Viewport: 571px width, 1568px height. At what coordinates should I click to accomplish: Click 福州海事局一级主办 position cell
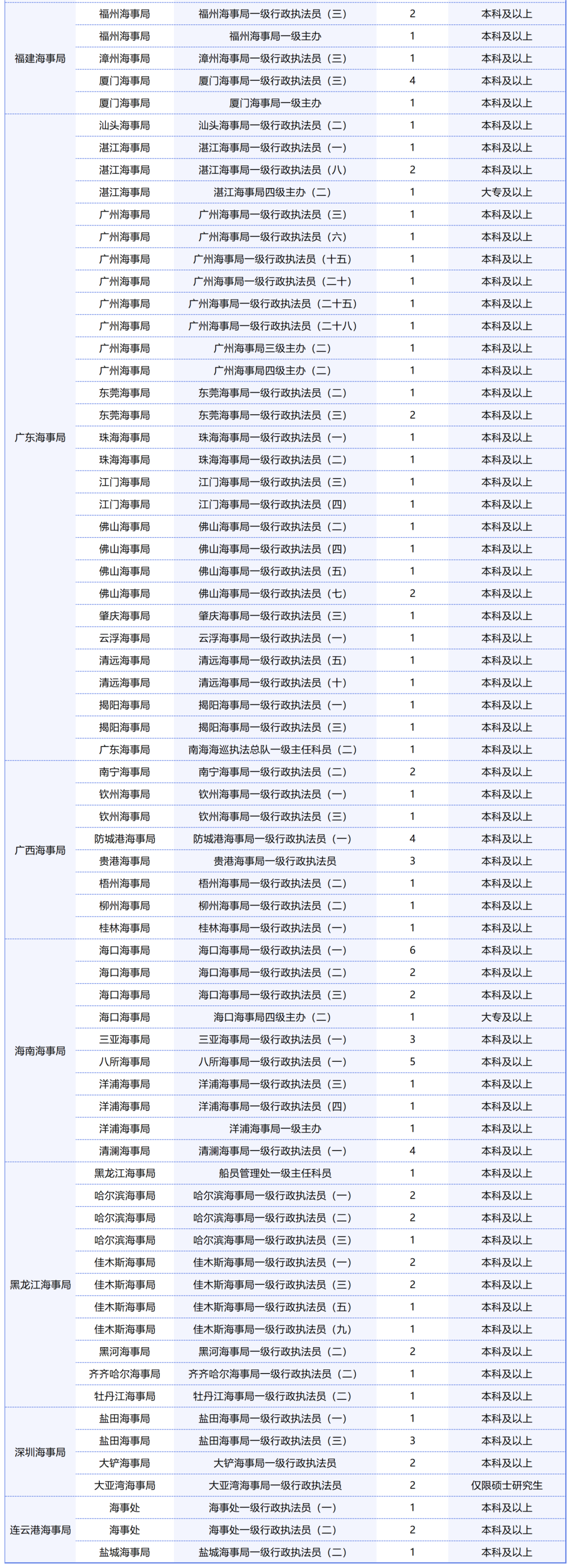[x=275, y=36]
